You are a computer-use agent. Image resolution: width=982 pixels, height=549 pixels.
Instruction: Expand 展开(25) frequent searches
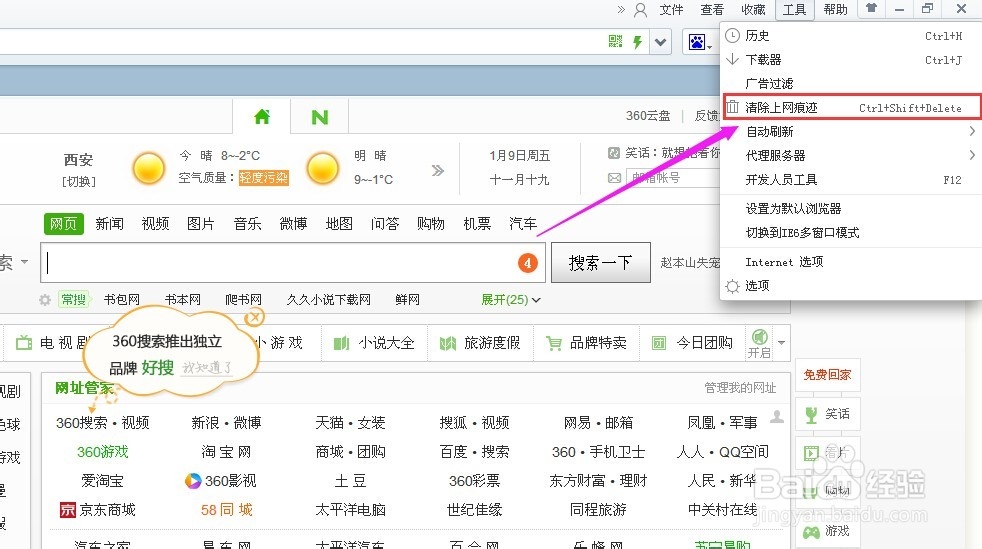pos(510,300)
